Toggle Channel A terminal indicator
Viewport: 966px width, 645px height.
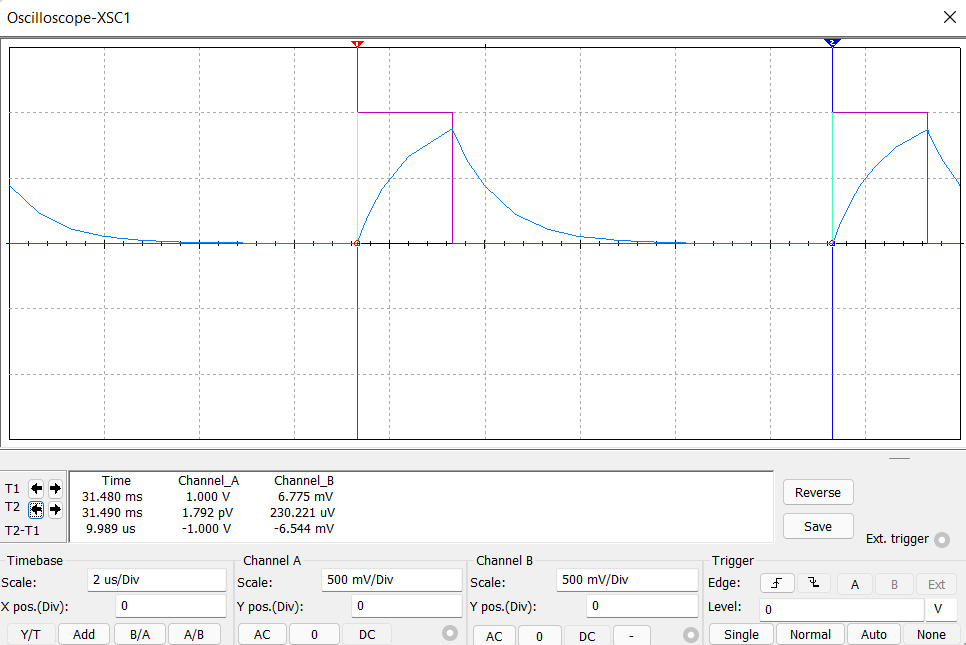(450, 633)
